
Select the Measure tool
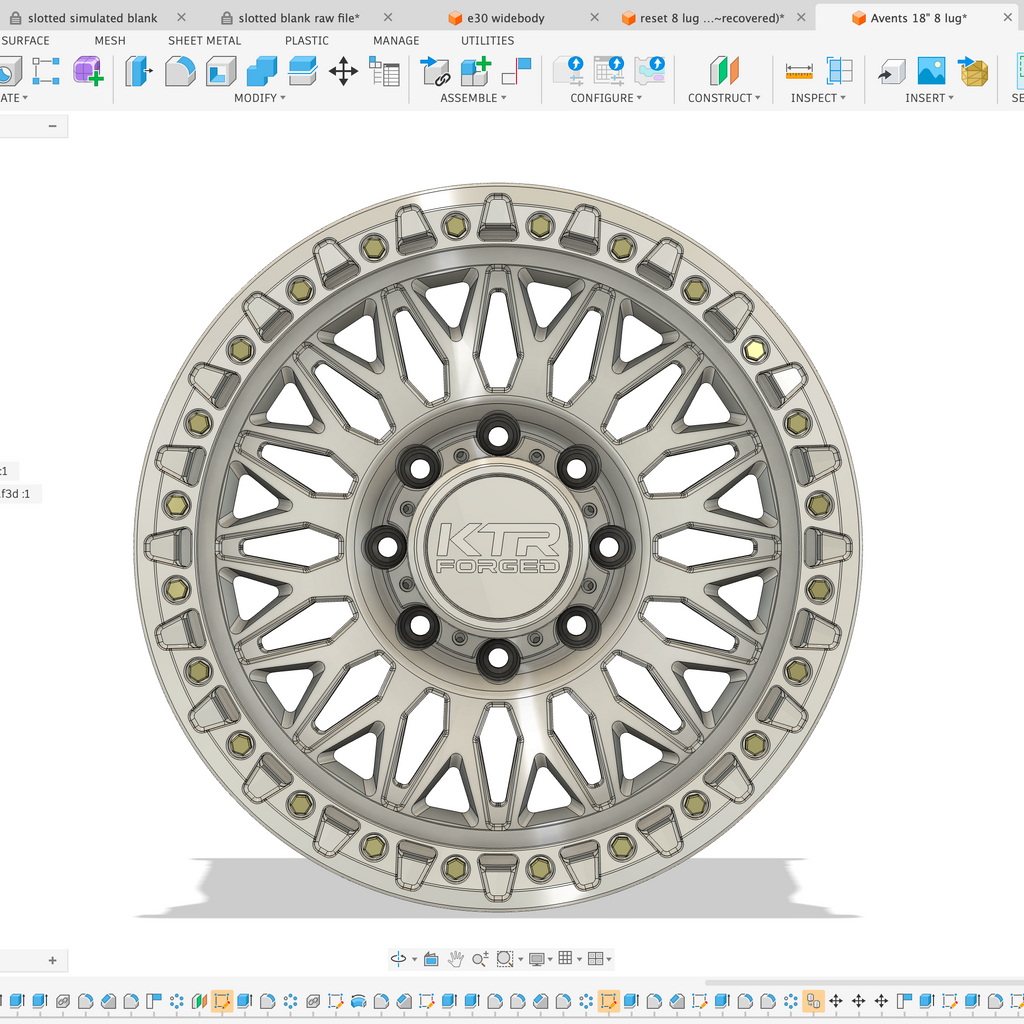[799, 71]
